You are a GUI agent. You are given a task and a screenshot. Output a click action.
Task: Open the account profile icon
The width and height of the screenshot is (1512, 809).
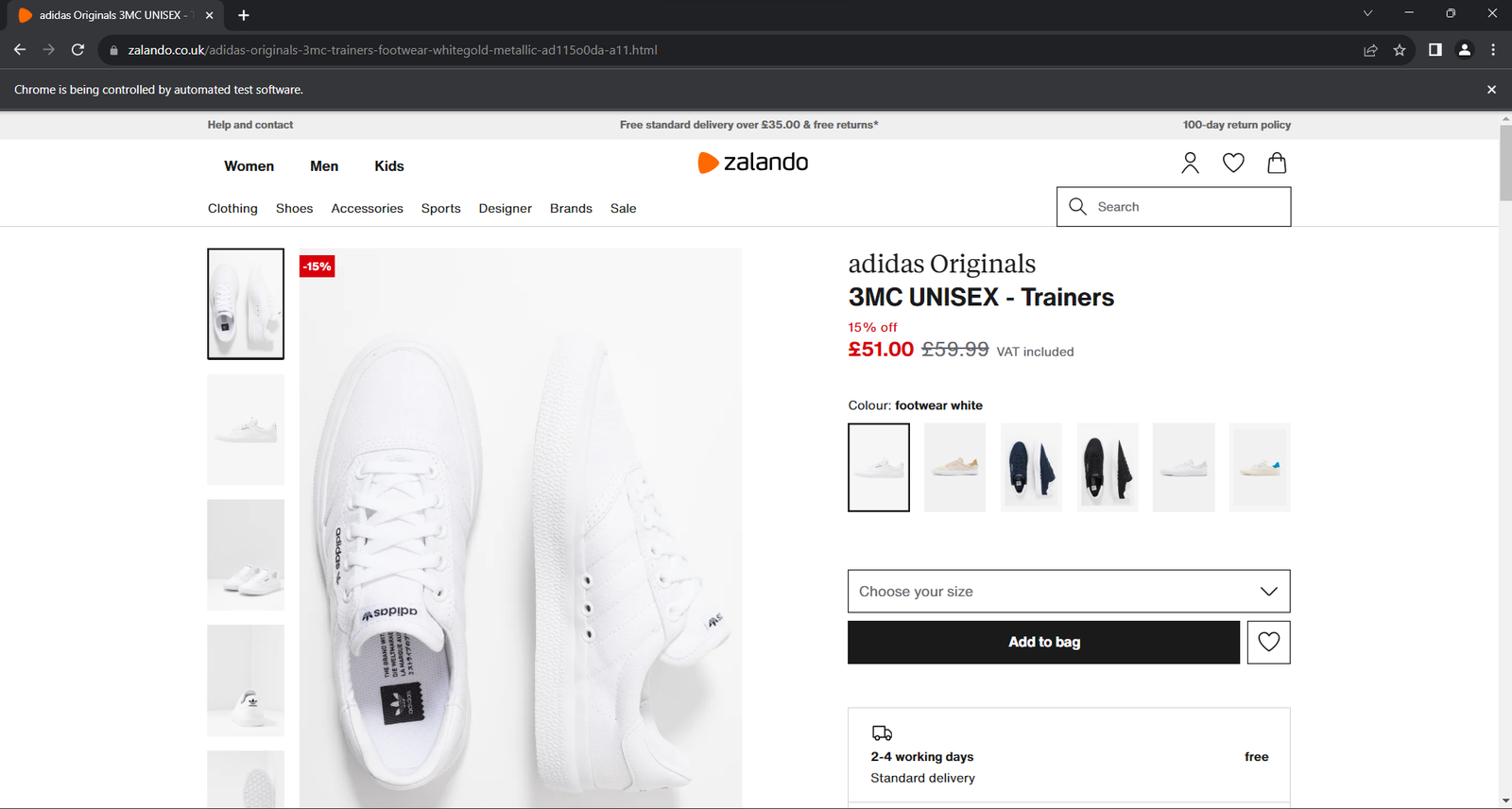[x=1190, y=164]
